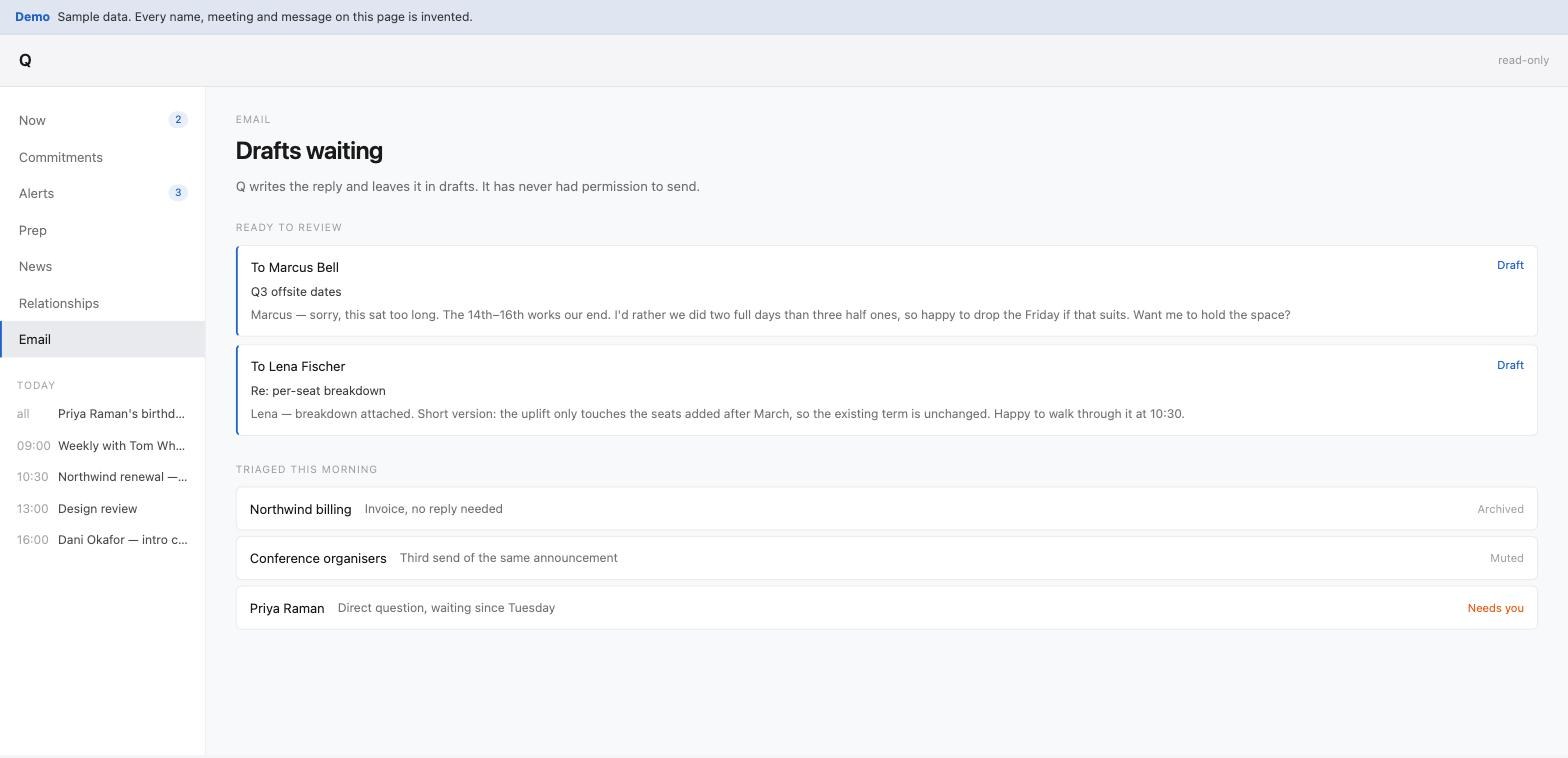Image resolution: width=1568 pixels, height=758 pixels.
Task: Open the draft to Marcus Bell
Action: click(886, 290)
